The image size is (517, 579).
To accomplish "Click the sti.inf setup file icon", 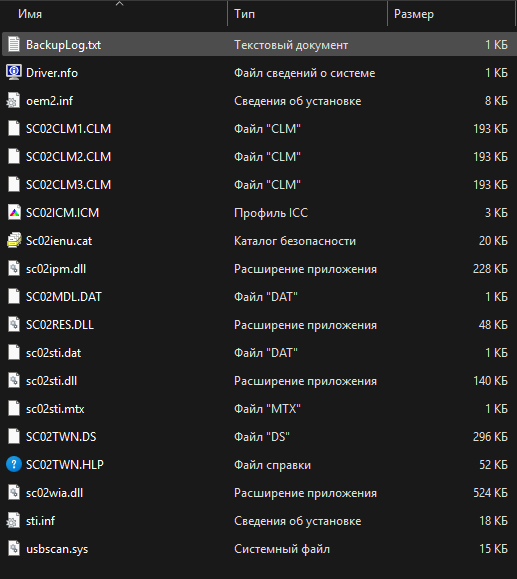I will click(14, 520).
